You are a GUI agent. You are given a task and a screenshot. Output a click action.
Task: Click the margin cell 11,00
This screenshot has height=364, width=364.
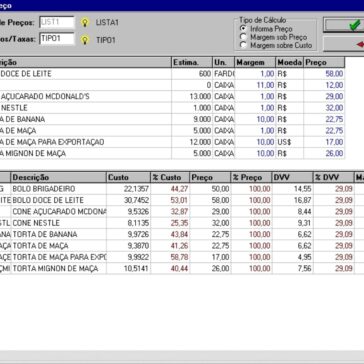coord(255,85)
